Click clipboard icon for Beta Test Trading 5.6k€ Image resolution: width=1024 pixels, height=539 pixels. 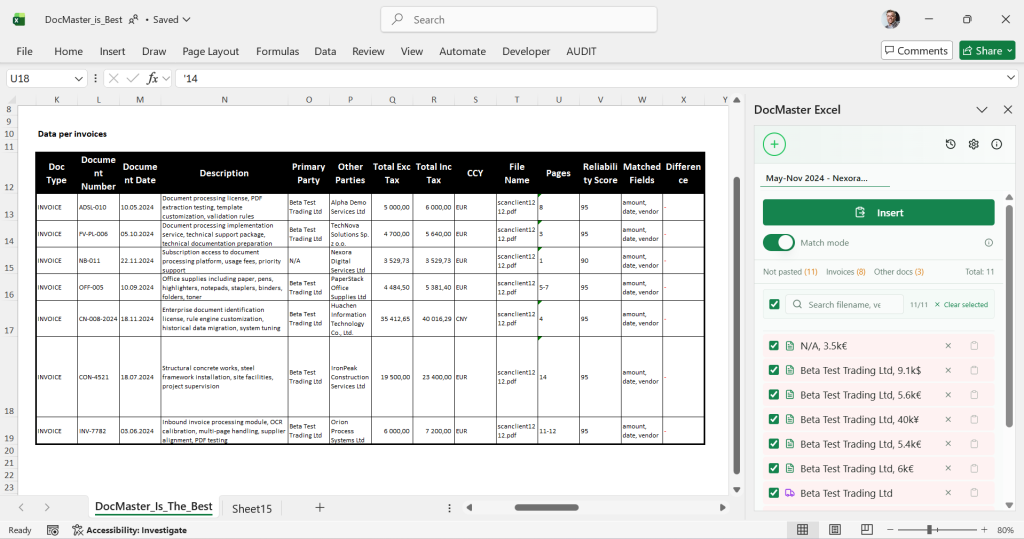[x=974, y=395]
